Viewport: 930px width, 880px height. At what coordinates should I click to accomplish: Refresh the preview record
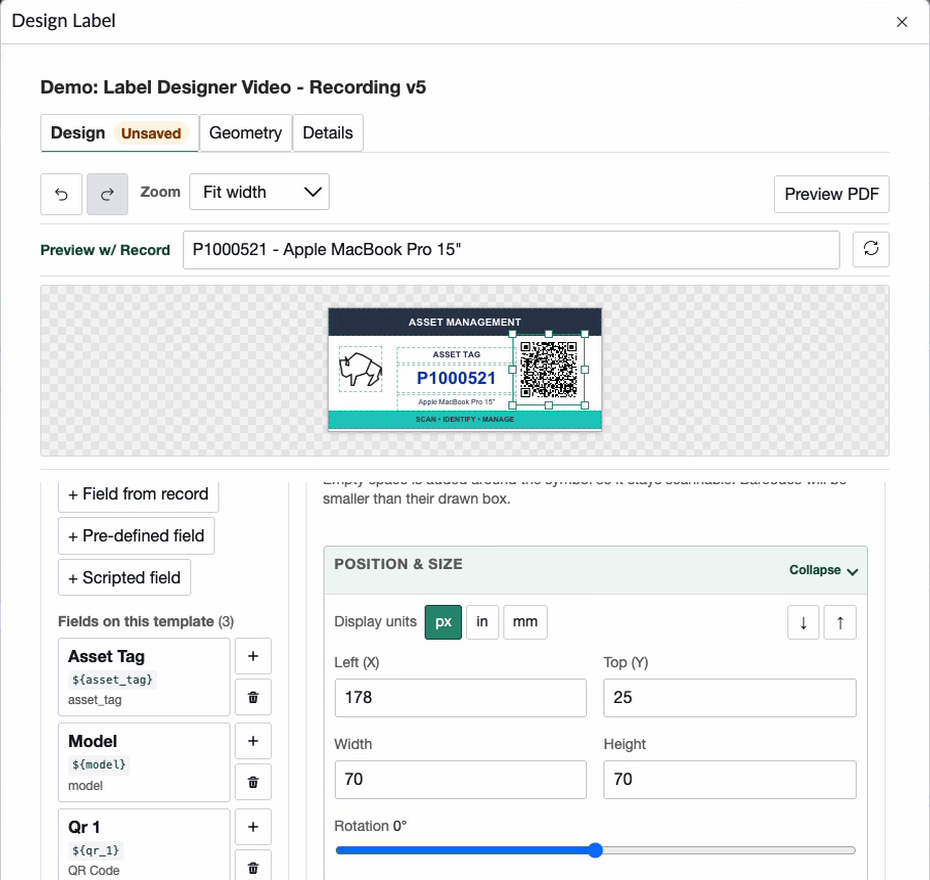[x=871, y=249]
